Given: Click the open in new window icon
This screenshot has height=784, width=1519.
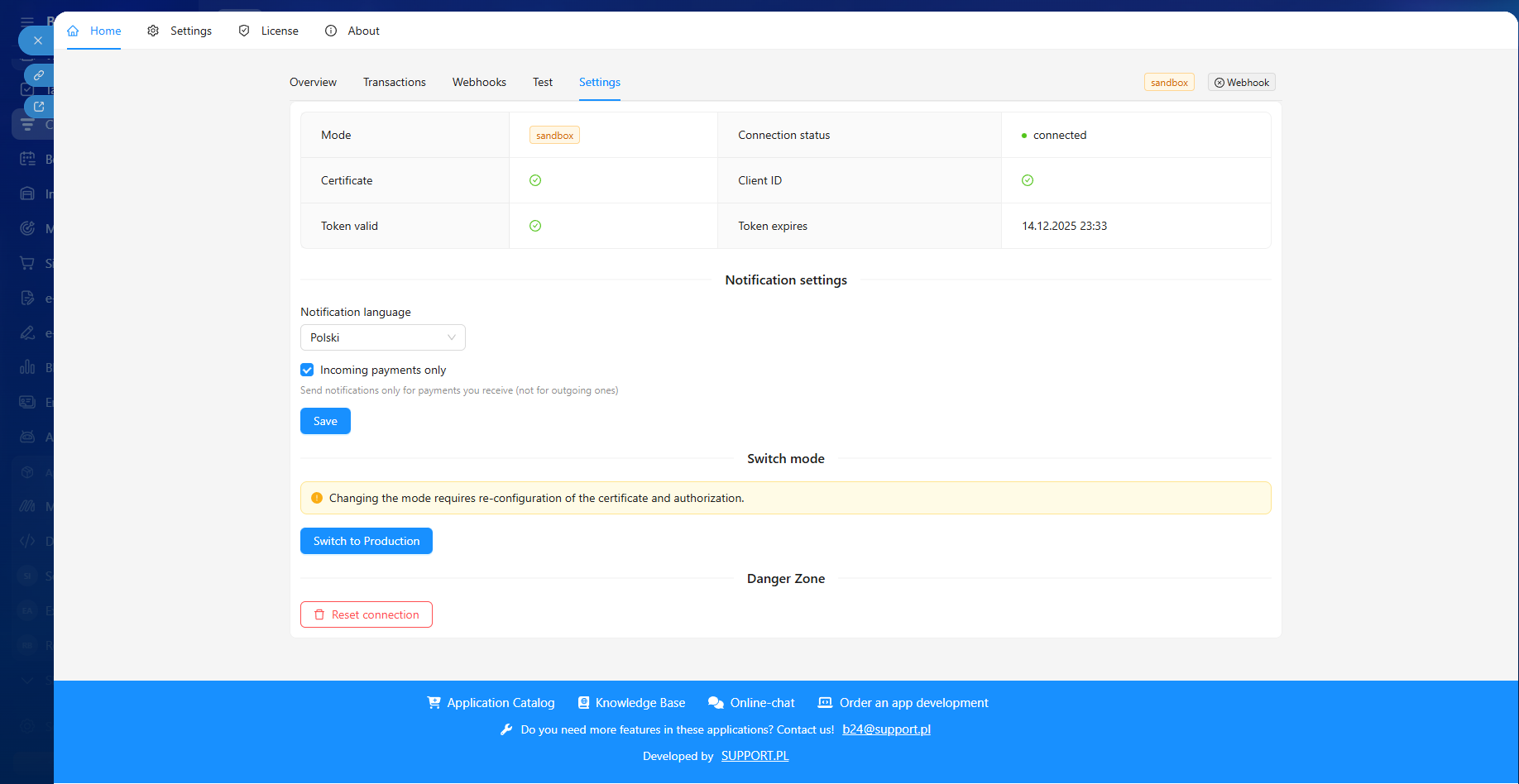Looking at the screenshot, I should tap(39, 107).
